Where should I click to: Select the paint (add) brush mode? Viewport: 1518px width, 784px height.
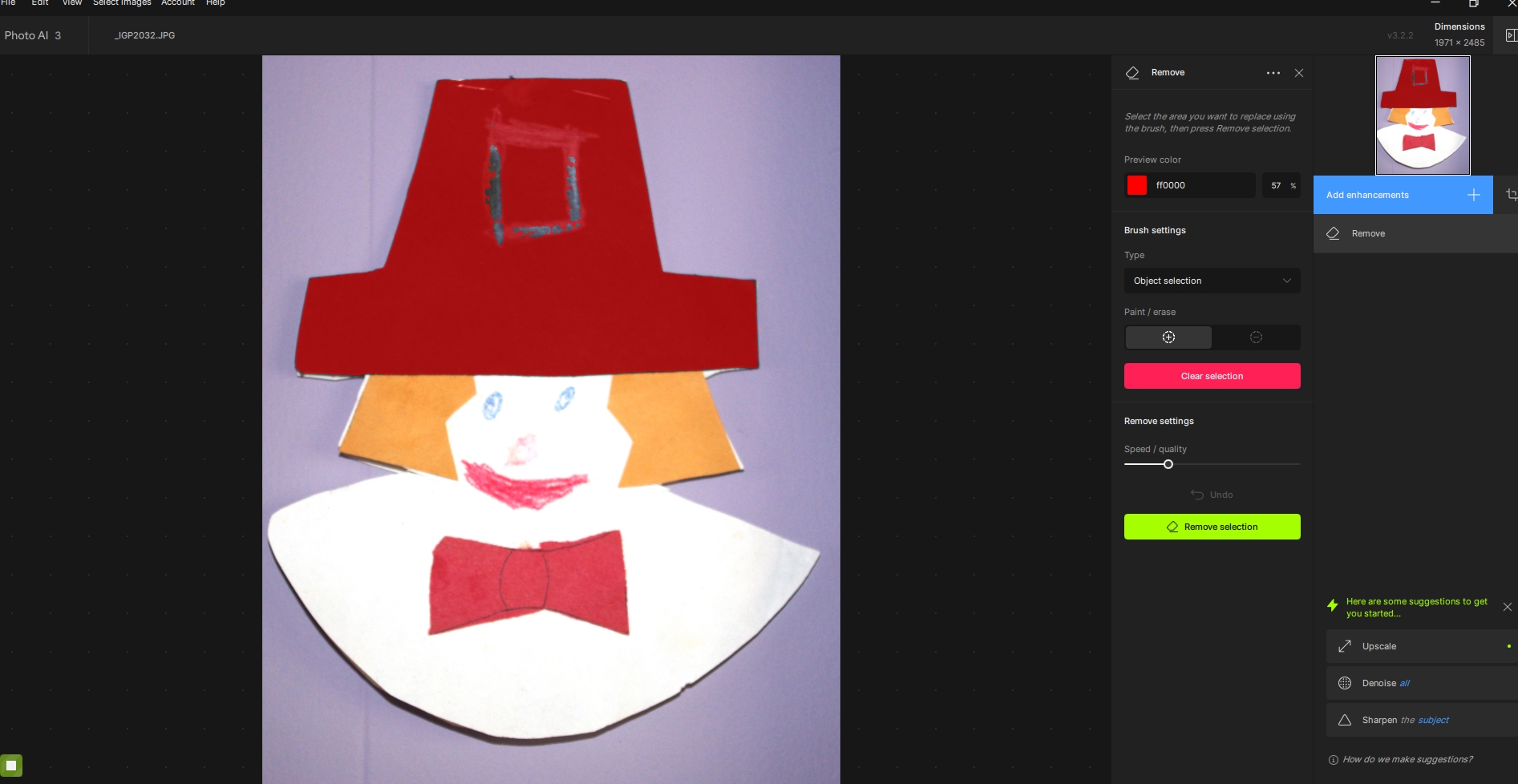pos(1168,337)
